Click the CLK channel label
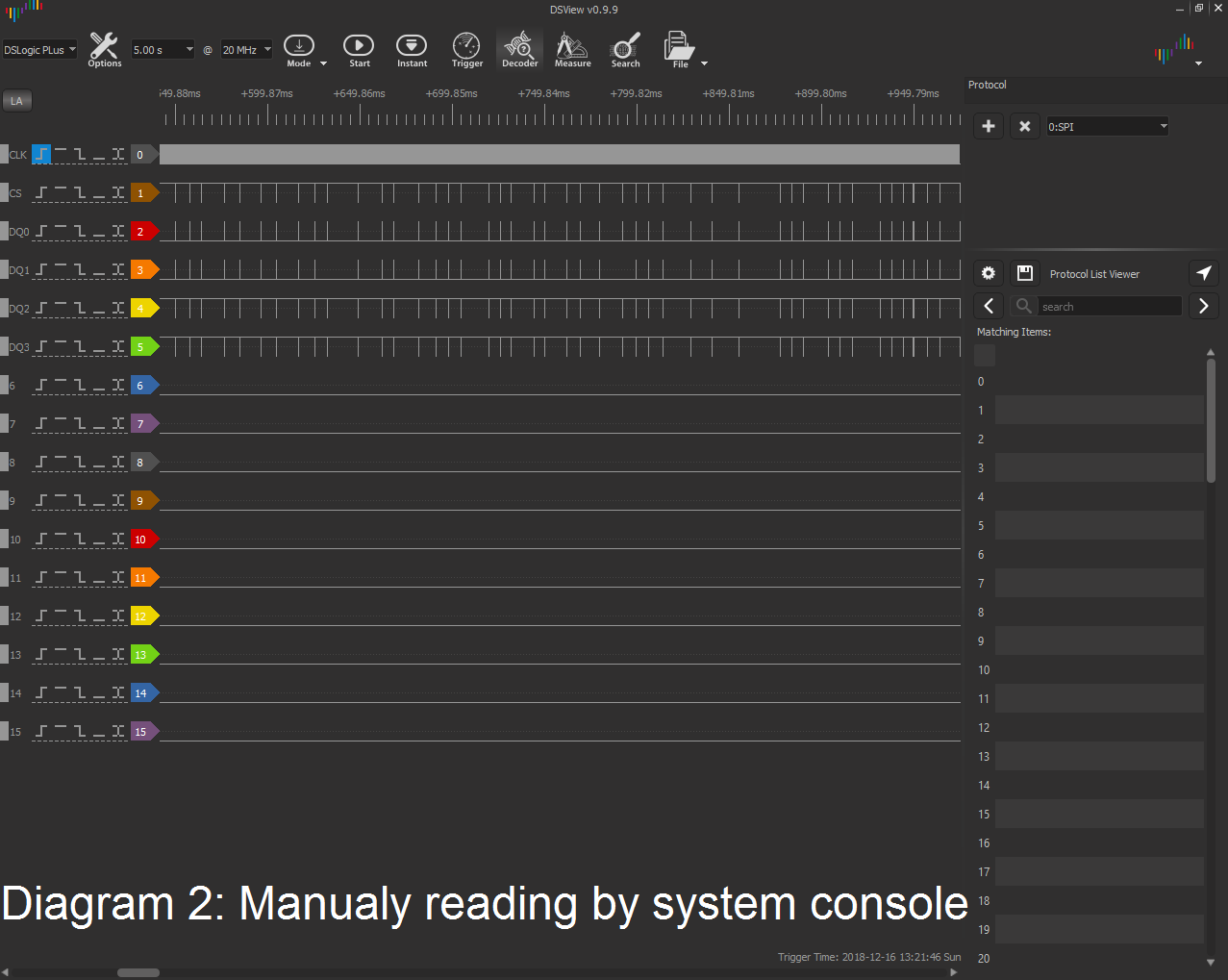Viewport: 1228px width, 980px height. 18,155
